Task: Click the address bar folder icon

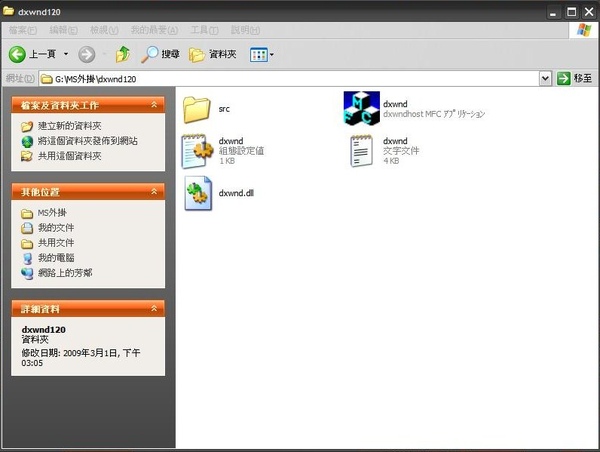Action: click(47, 79)
